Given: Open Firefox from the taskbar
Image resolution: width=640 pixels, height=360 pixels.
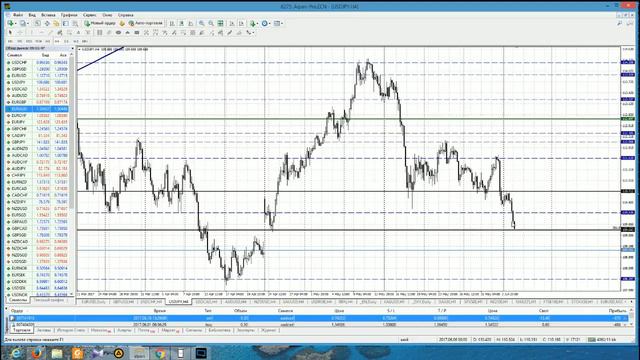Looking at the screenshot, I should click(x=36, y=353).
